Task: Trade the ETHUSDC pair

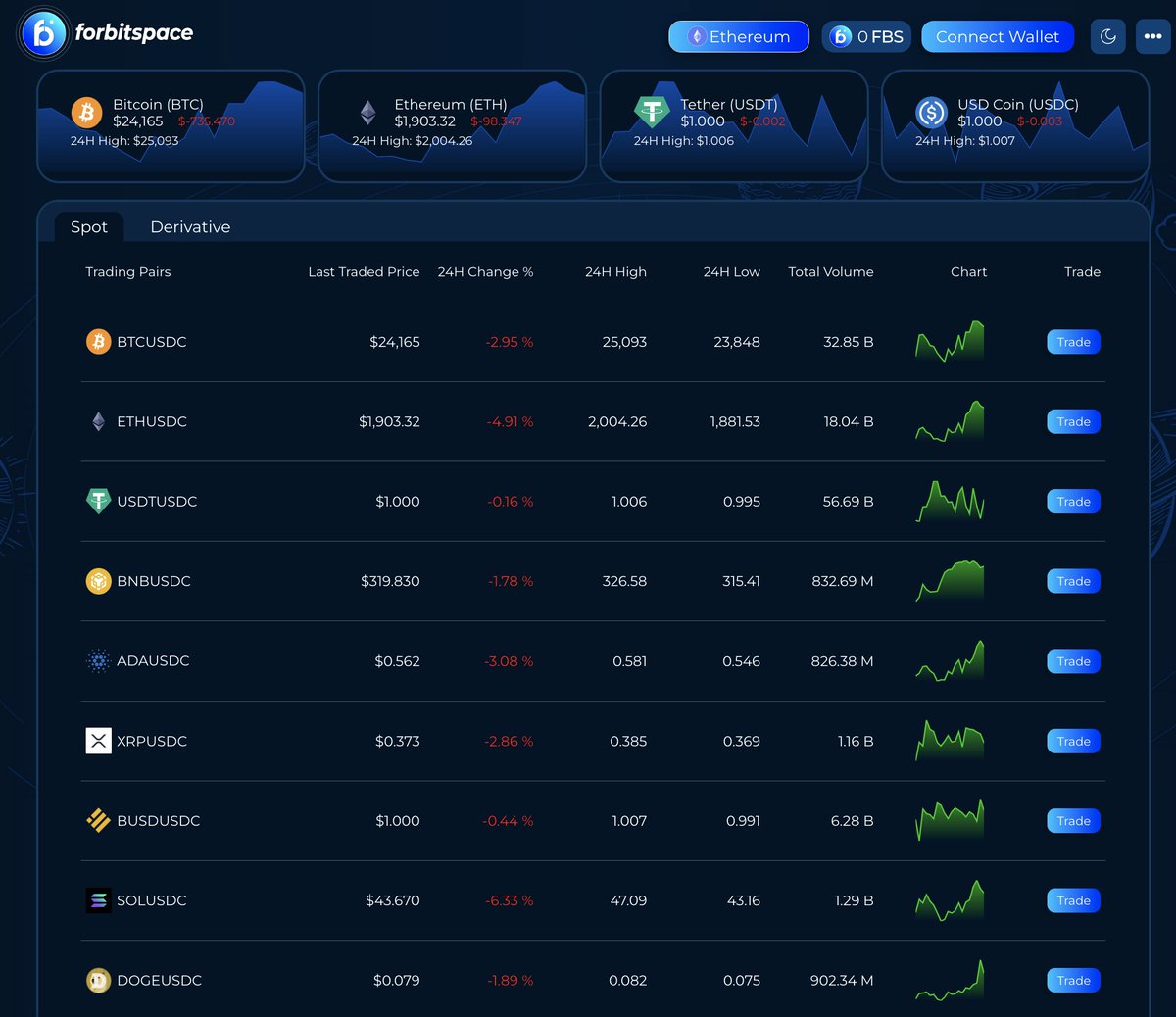Action: (1073, 421)
